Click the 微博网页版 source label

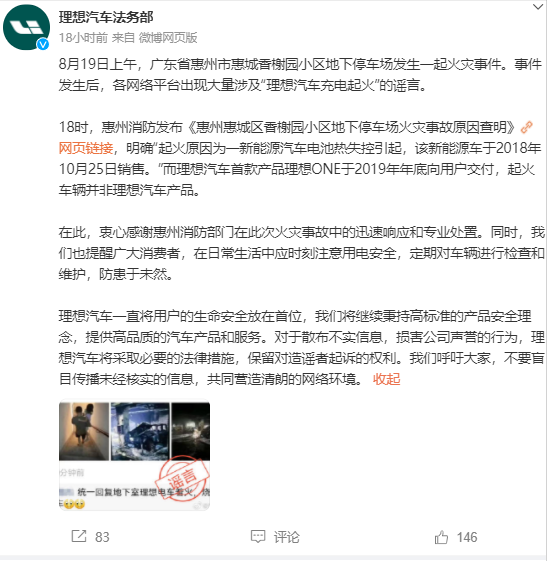(168, 38)
